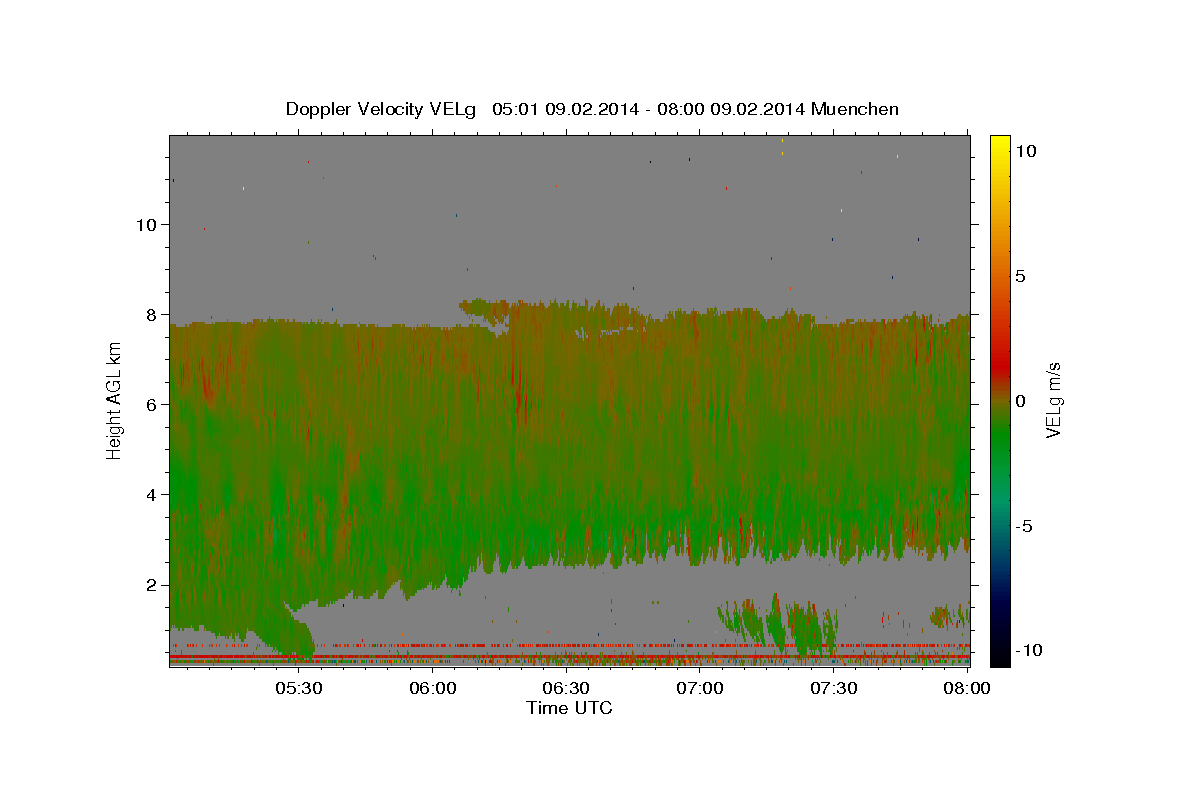1200x800 pixels.
Task: Click the colorbar value '10' at top
Action: [x=1026, y=150]
